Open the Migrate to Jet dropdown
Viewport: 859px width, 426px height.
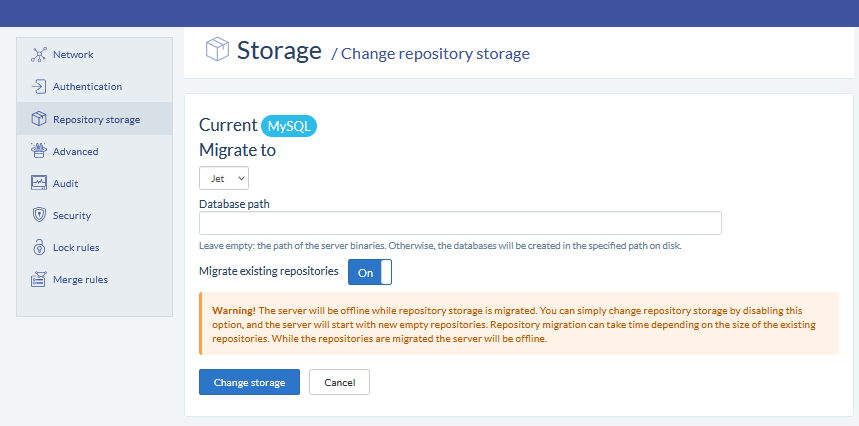tap(224, 178)
